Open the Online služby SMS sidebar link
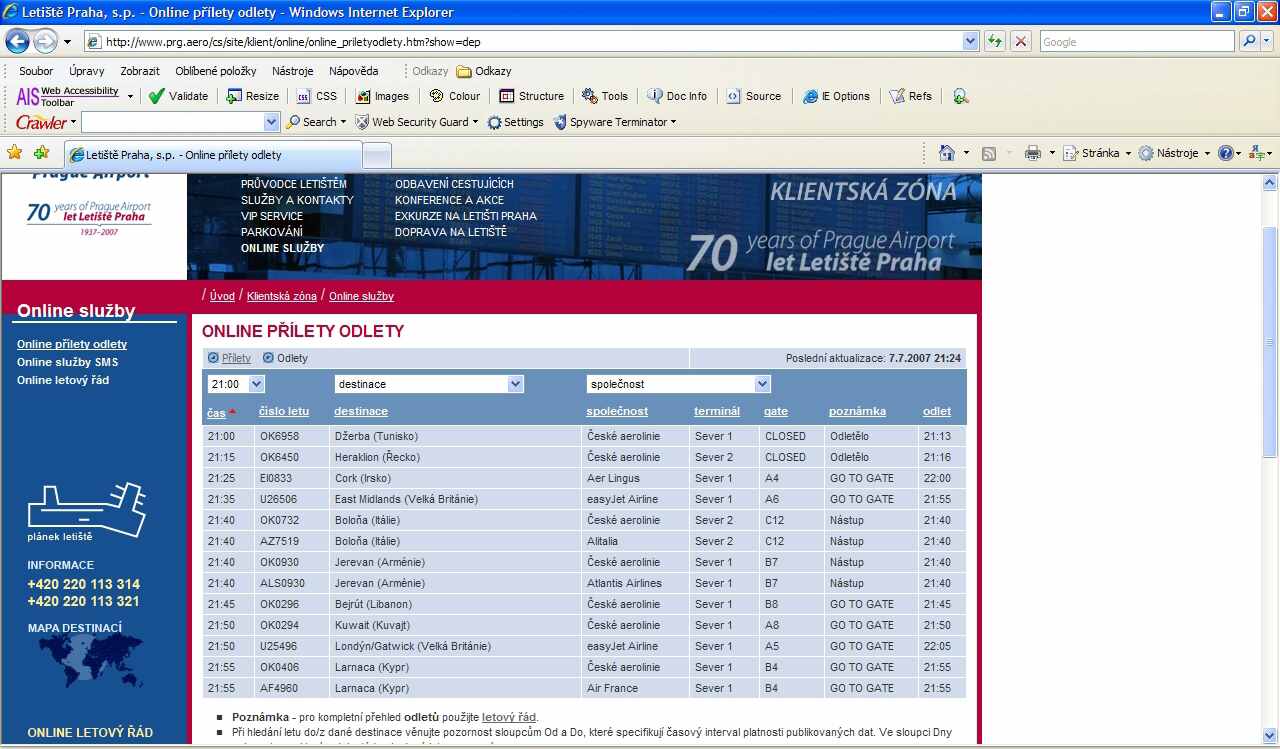This screenshot has width=1280, height=749. pyautogui.click(x=67, y=362)
